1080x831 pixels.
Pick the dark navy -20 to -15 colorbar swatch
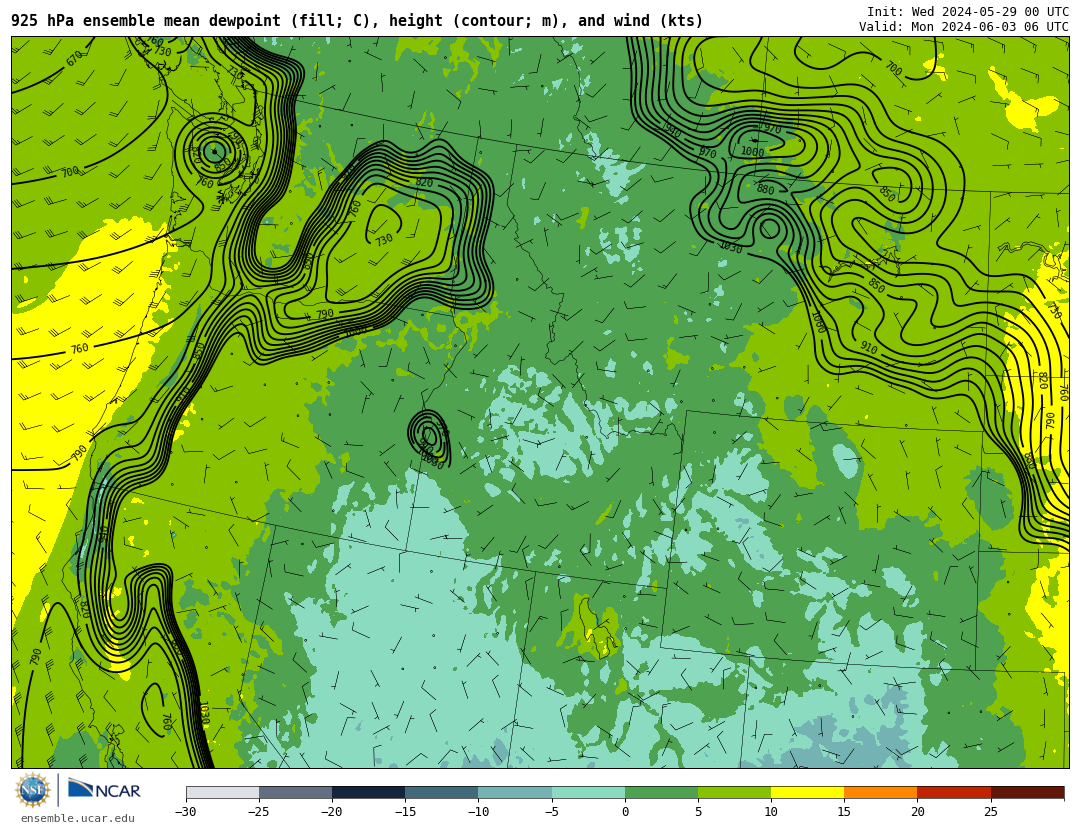[x=368, y=792]
